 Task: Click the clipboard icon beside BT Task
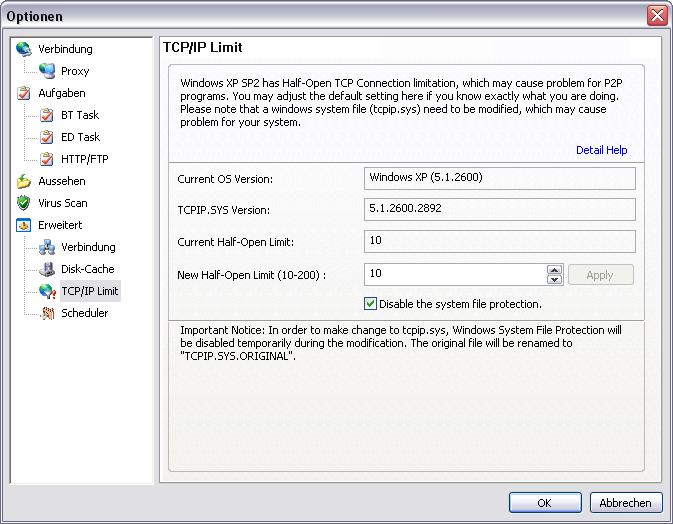[x=46, y=115]
